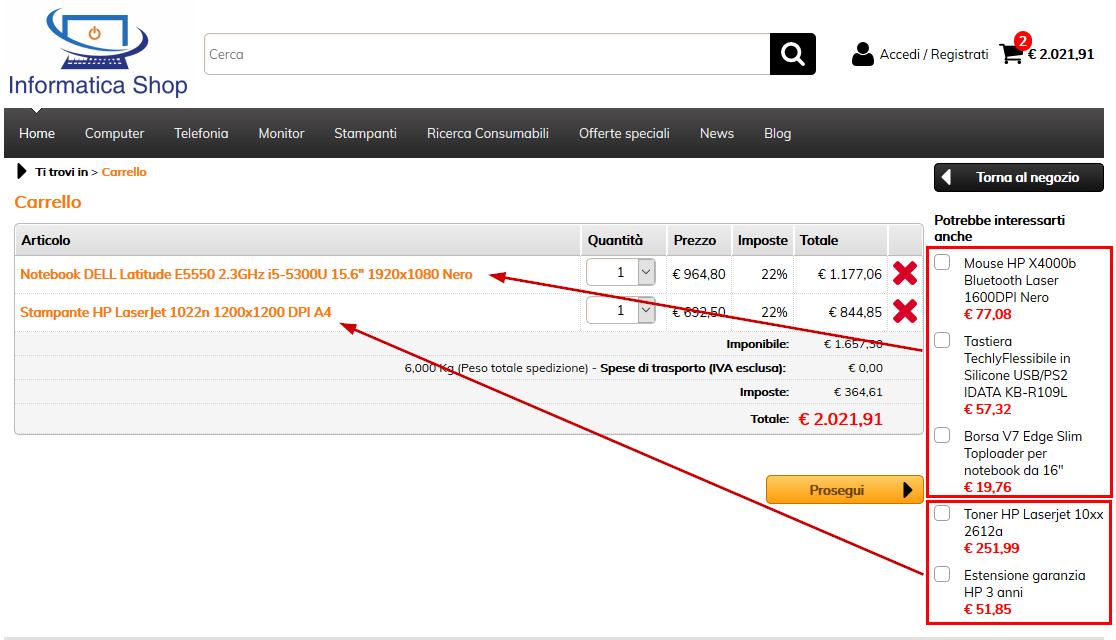Open the Computer menu
This screenshot has height=640, width=1116.
[x=115, y=133]
